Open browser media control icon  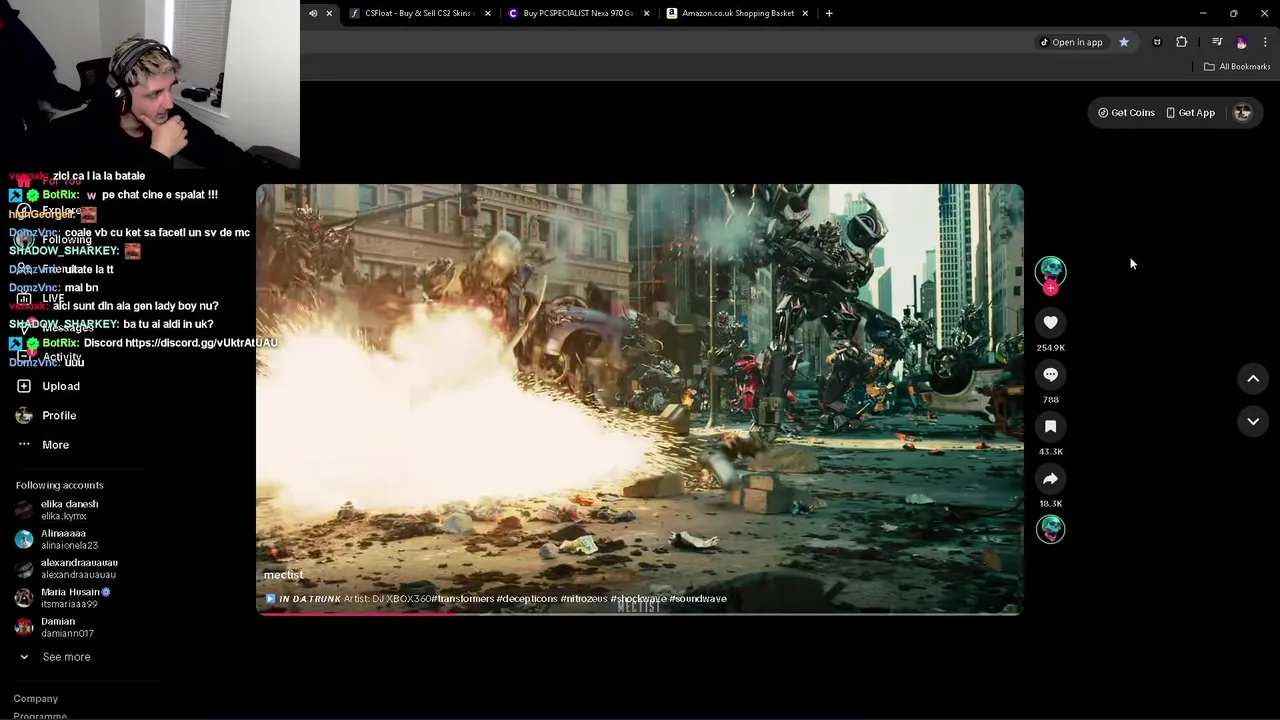click(x=1217, y=42)
